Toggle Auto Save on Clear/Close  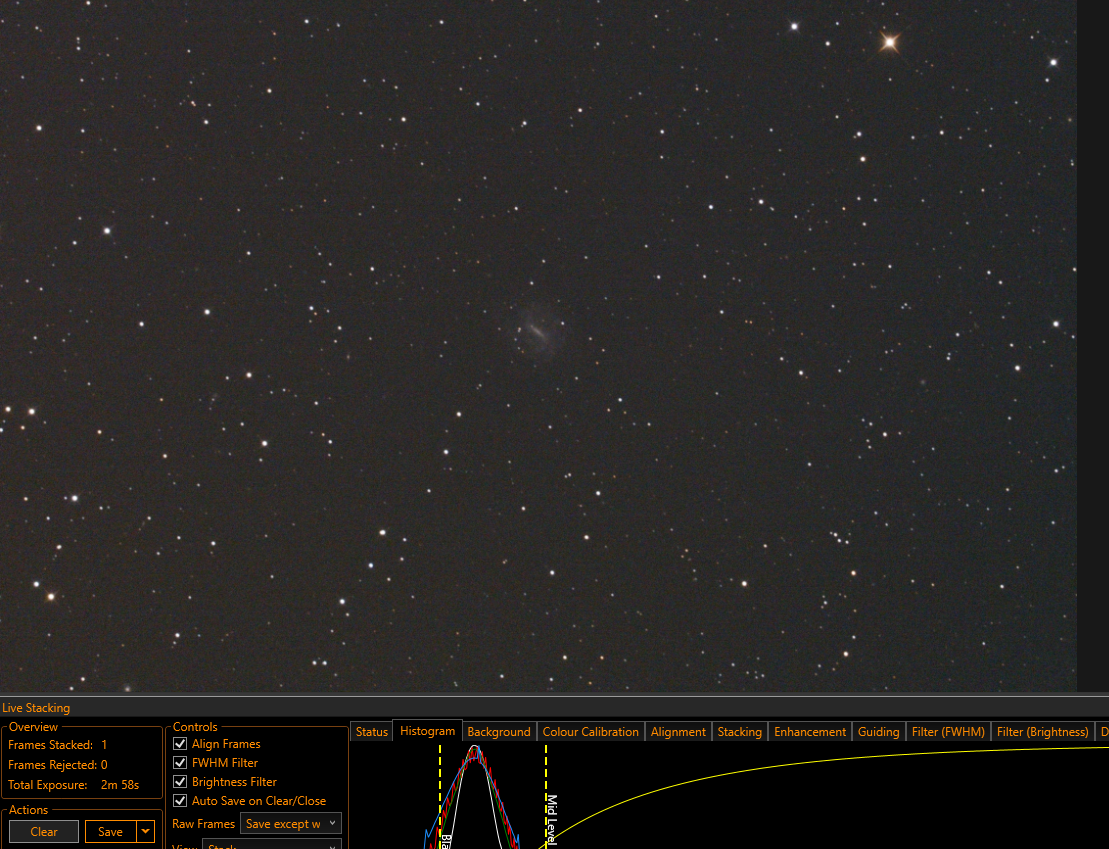click(x=180, y=801)
